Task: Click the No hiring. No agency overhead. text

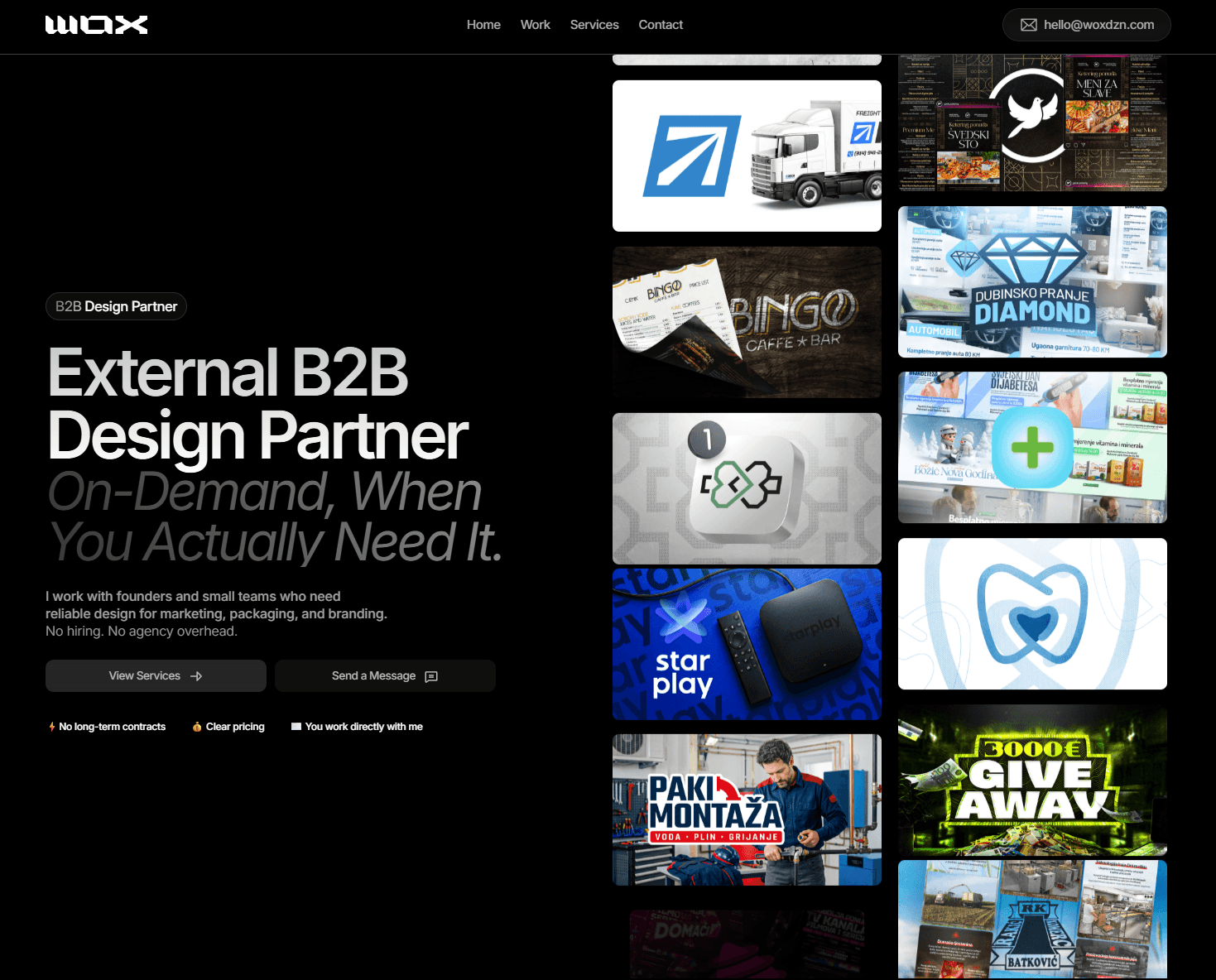Action: pos(142,631)
